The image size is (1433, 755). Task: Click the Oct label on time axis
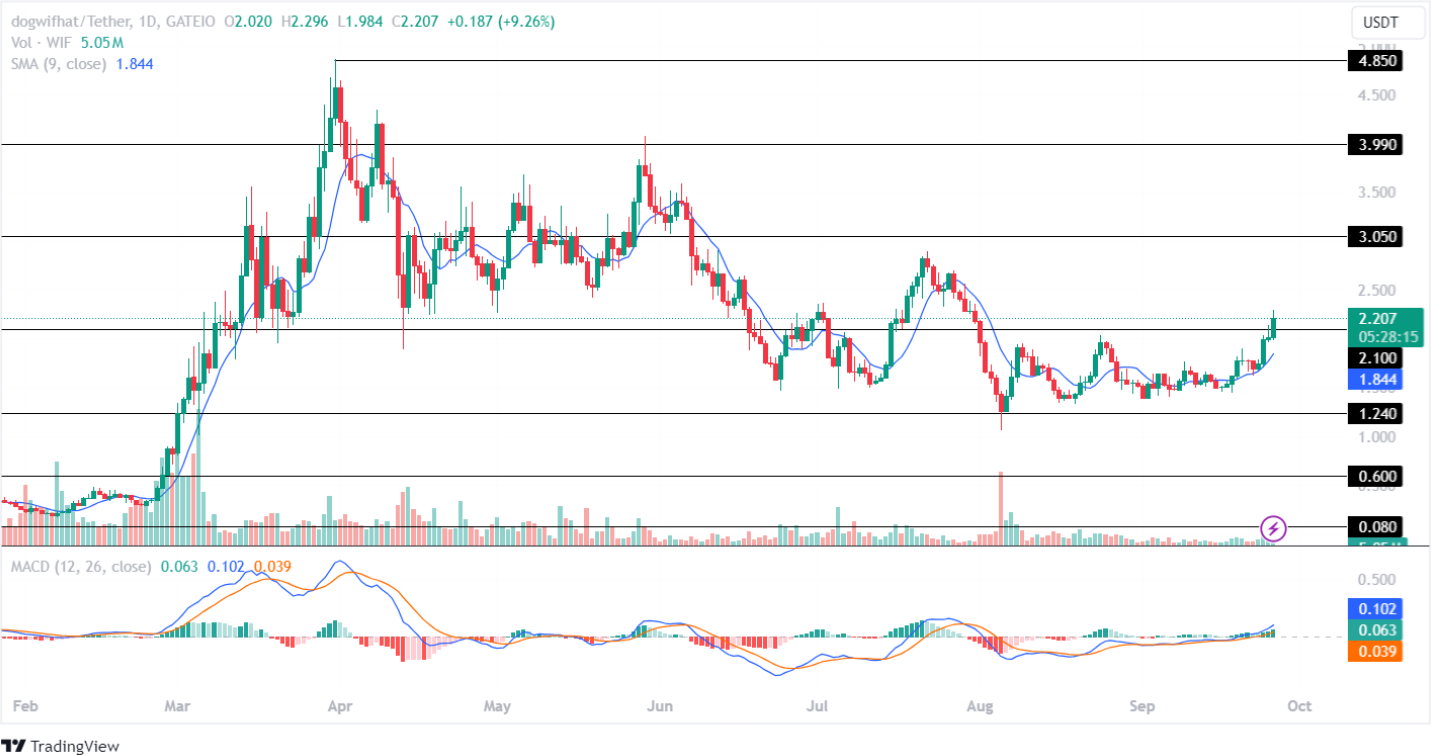1299,706
